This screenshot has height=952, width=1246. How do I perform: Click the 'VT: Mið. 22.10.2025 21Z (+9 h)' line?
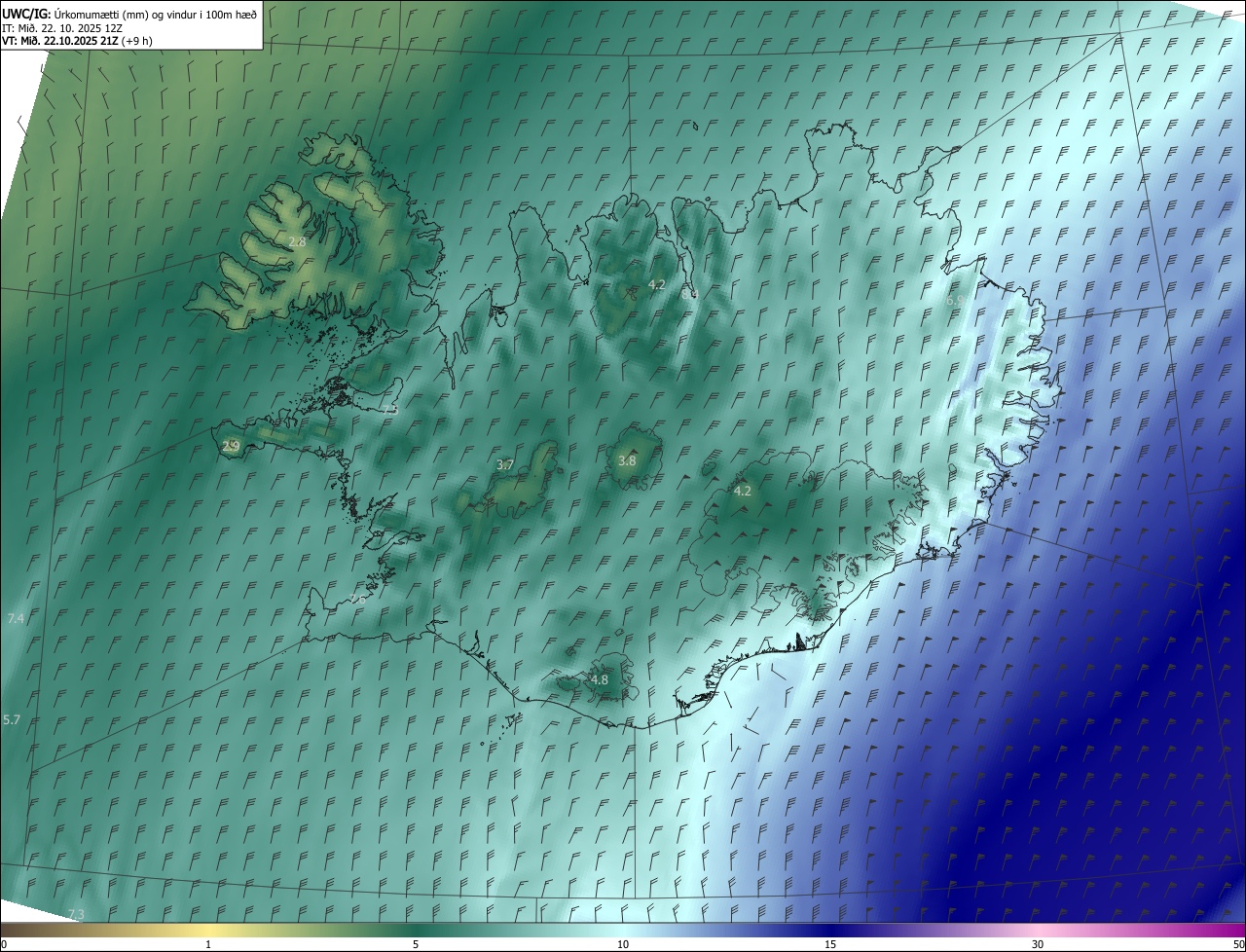77,41
